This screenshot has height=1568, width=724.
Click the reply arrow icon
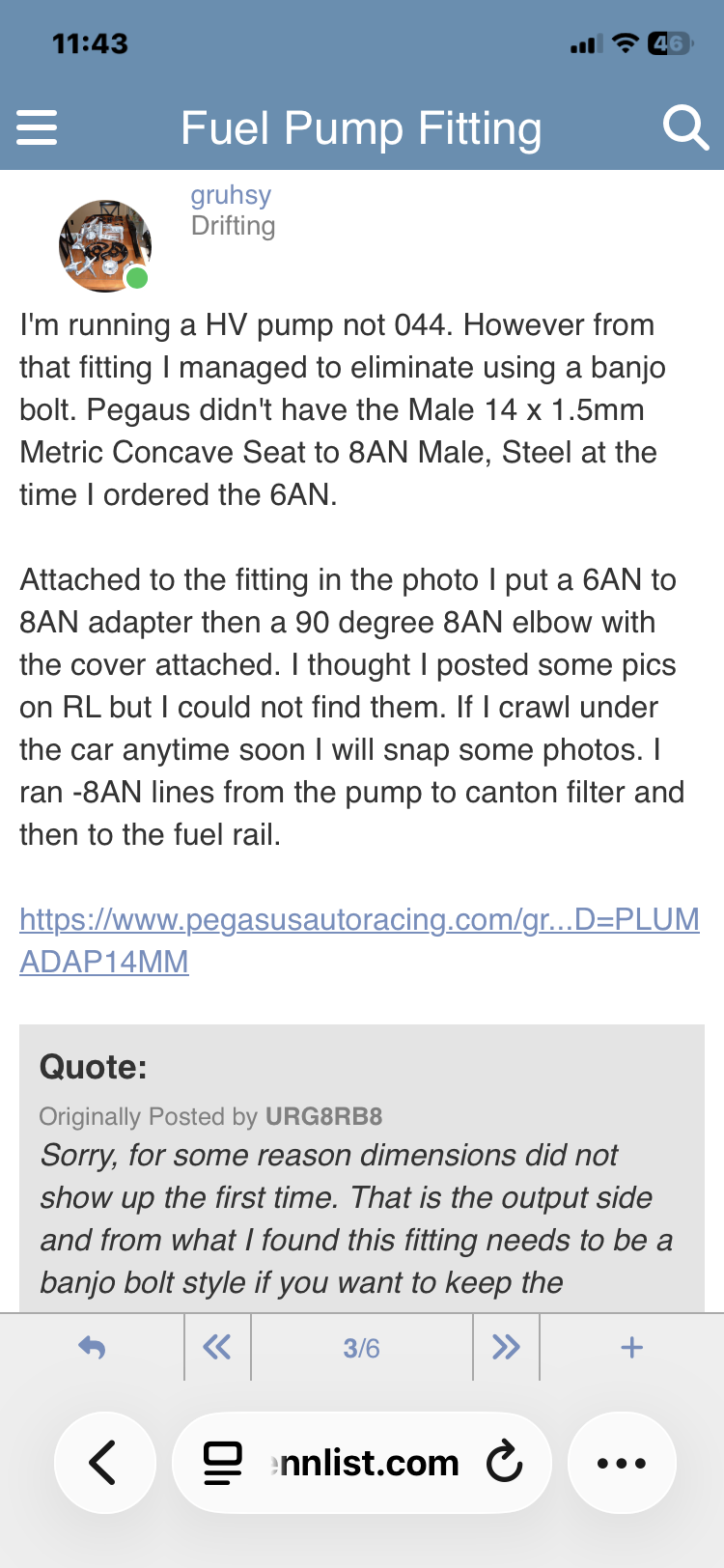coord(92,1347)
